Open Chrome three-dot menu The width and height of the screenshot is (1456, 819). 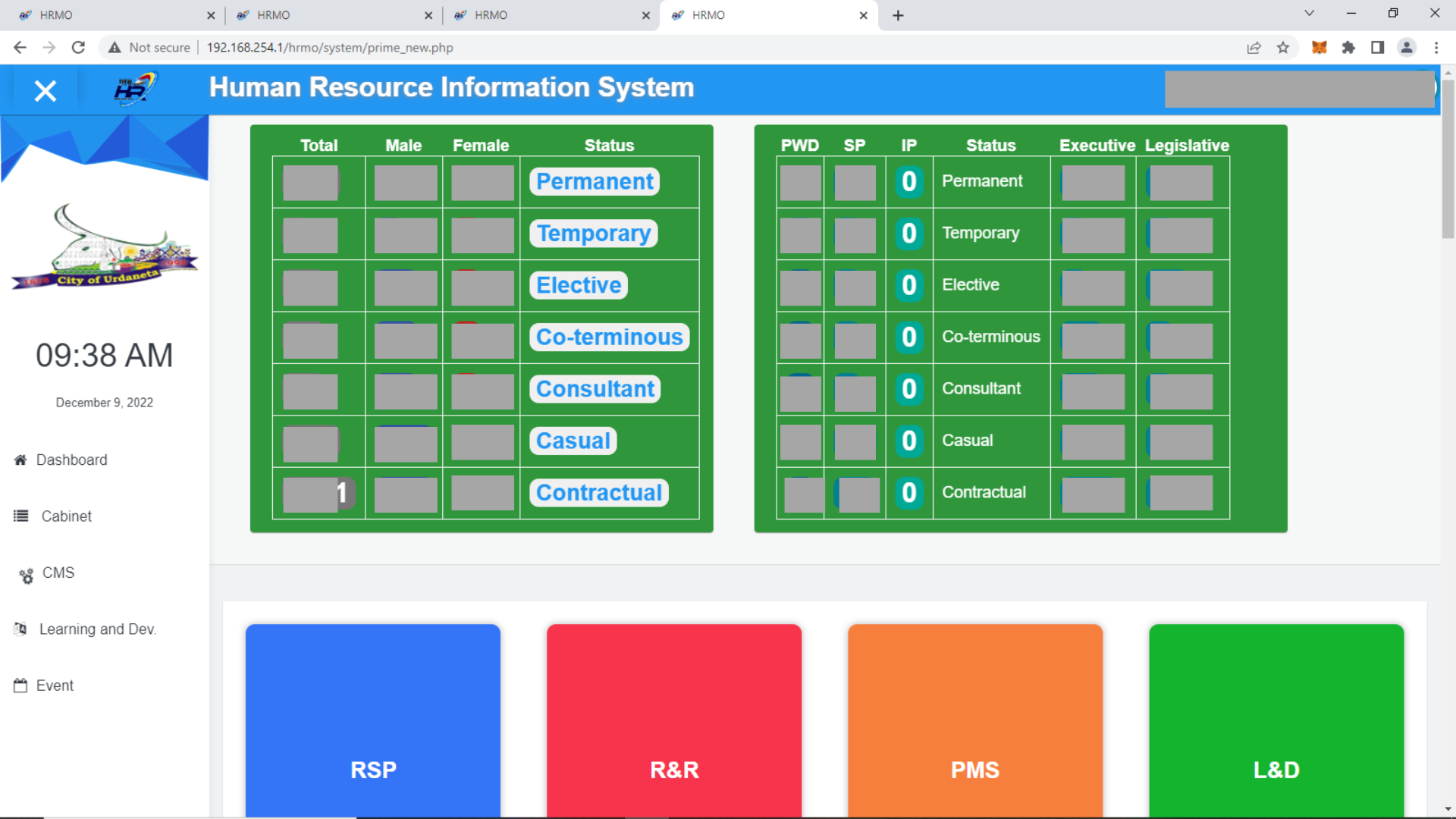1436,48
